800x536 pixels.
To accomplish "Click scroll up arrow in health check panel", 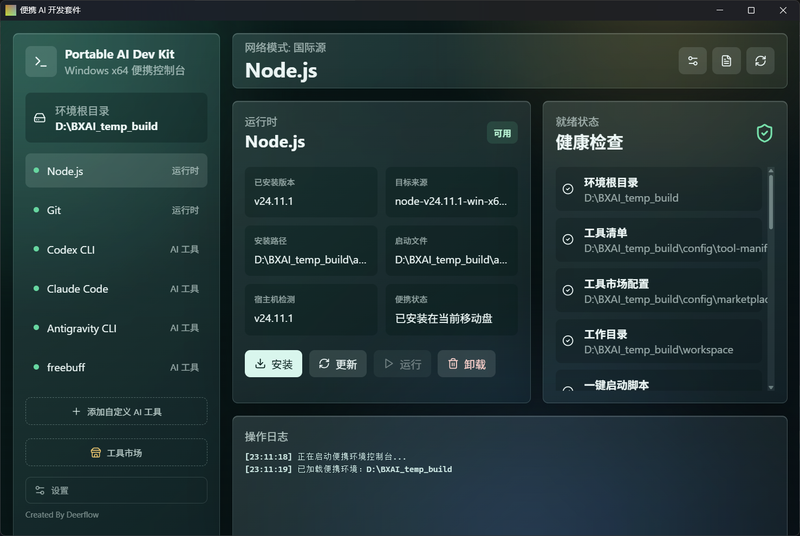I will pos(770,170).
